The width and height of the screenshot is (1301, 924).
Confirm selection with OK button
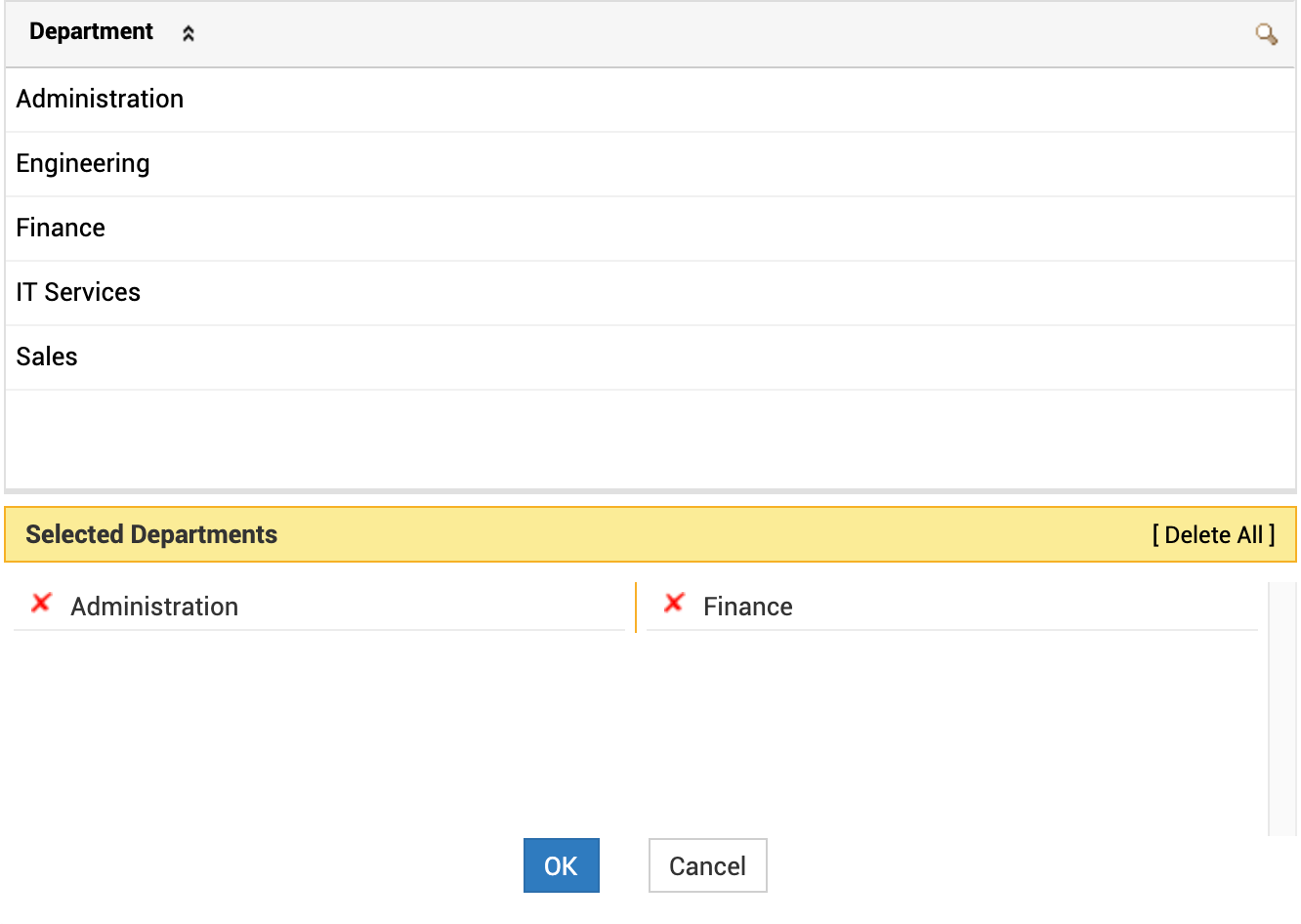pos(561,865)
